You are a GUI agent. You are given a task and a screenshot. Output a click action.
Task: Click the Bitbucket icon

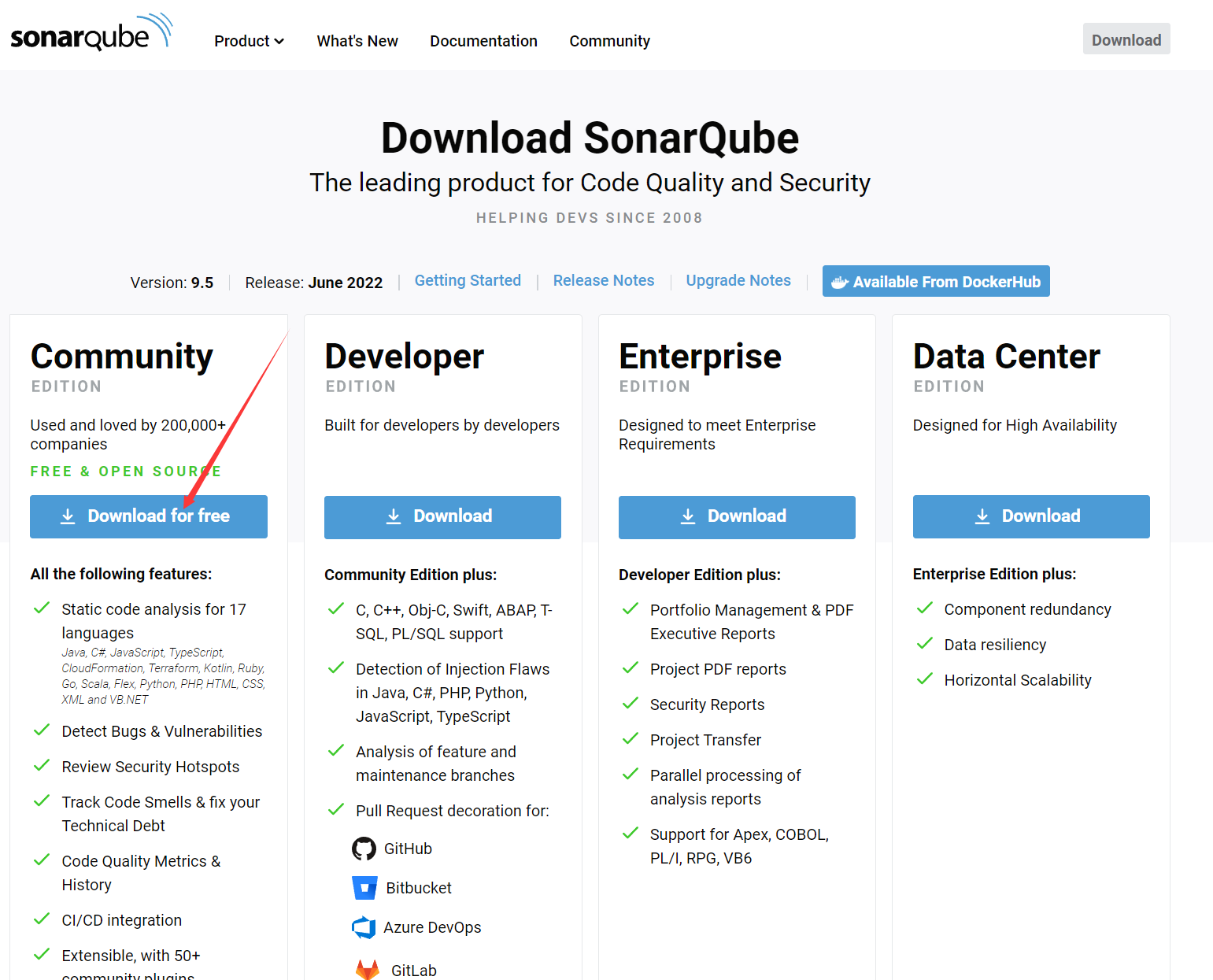pos(364,888)
